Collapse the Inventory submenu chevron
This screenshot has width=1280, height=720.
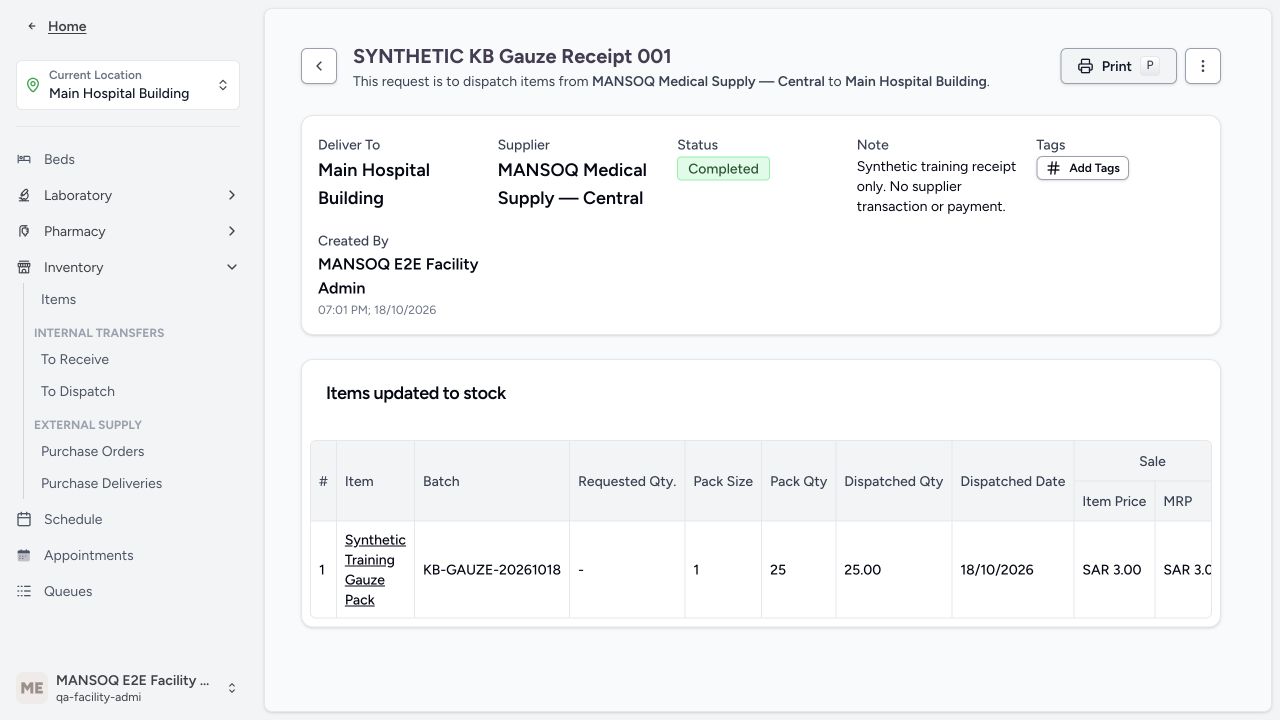point(232,267)
